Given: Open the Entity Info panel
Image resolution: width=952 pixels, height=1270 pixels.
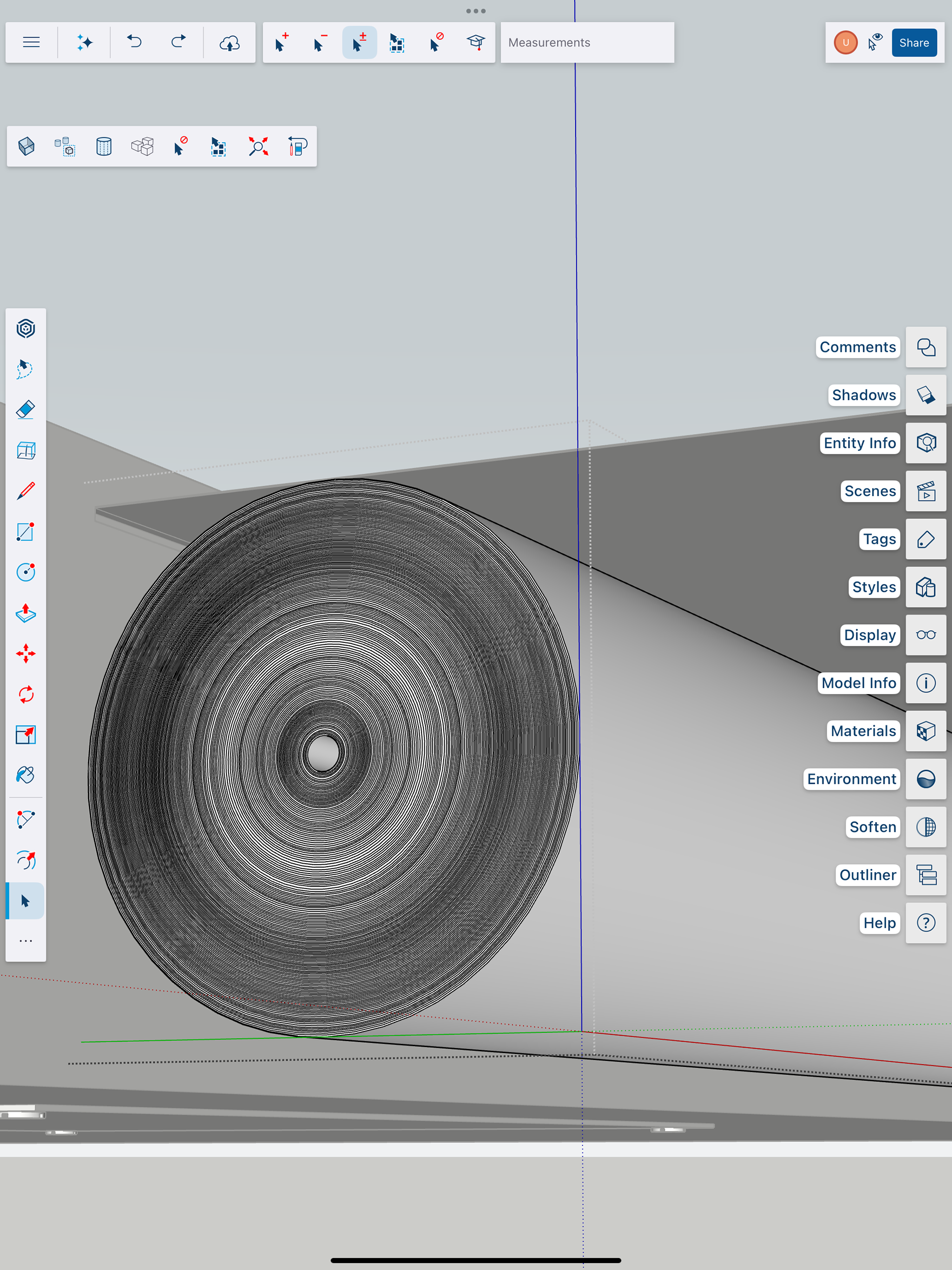Looking at the screenshot, I should [x=926, y=443].
